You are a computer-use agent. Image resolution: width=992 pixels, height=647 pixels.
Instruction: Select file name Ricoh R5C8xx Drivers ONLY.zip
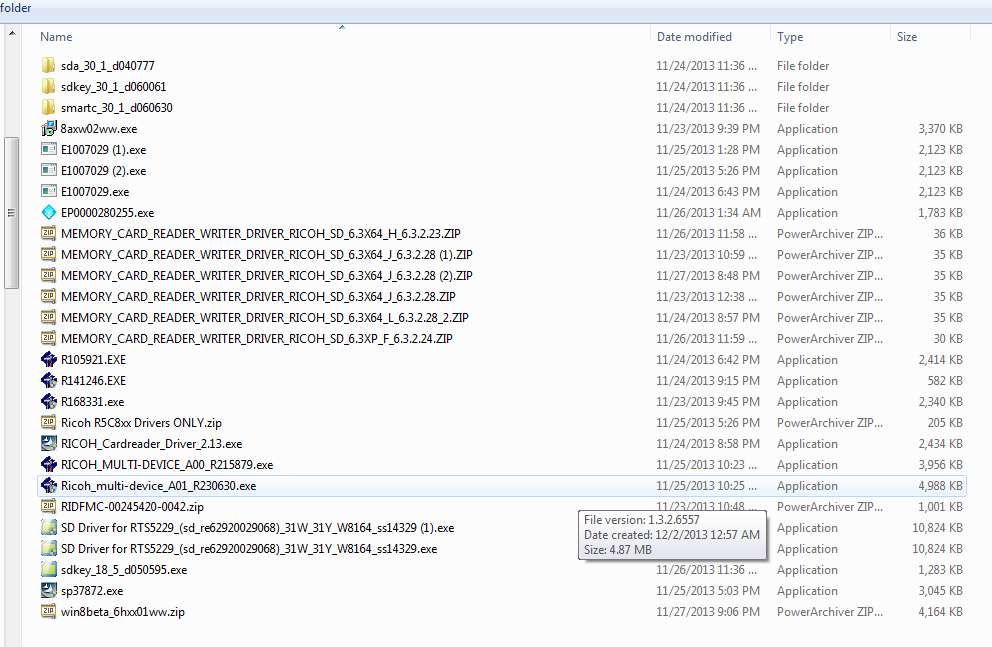coord(141,422)
